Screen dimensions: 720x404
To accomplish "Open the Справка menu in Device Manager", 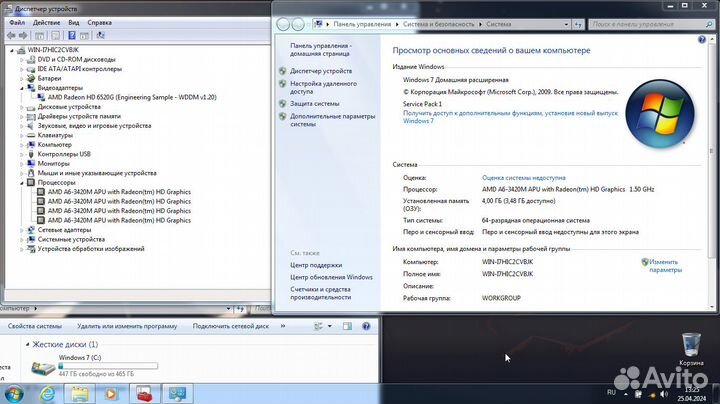I will (100, 22).
